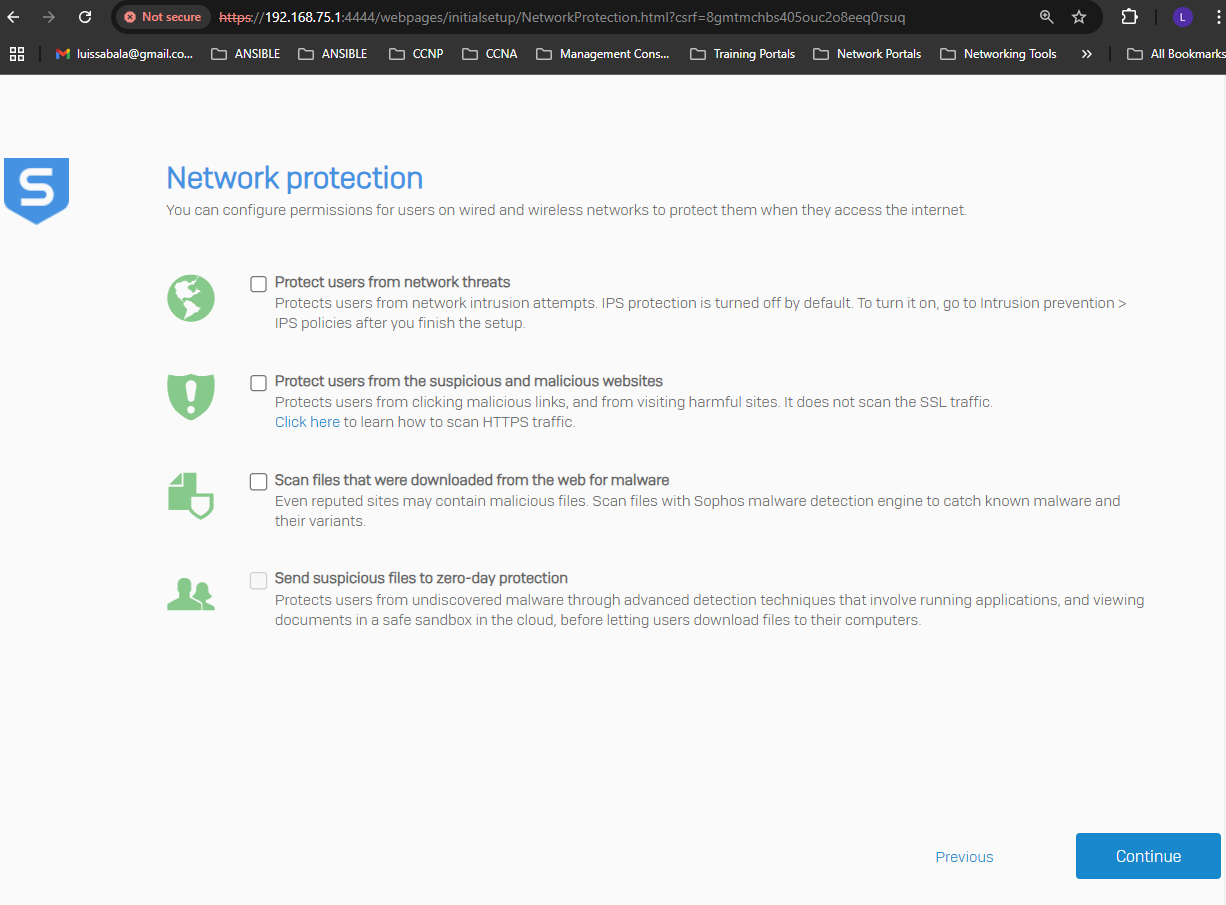
Task: Click the file shield malware scan icon
Action: coord(191,495)
